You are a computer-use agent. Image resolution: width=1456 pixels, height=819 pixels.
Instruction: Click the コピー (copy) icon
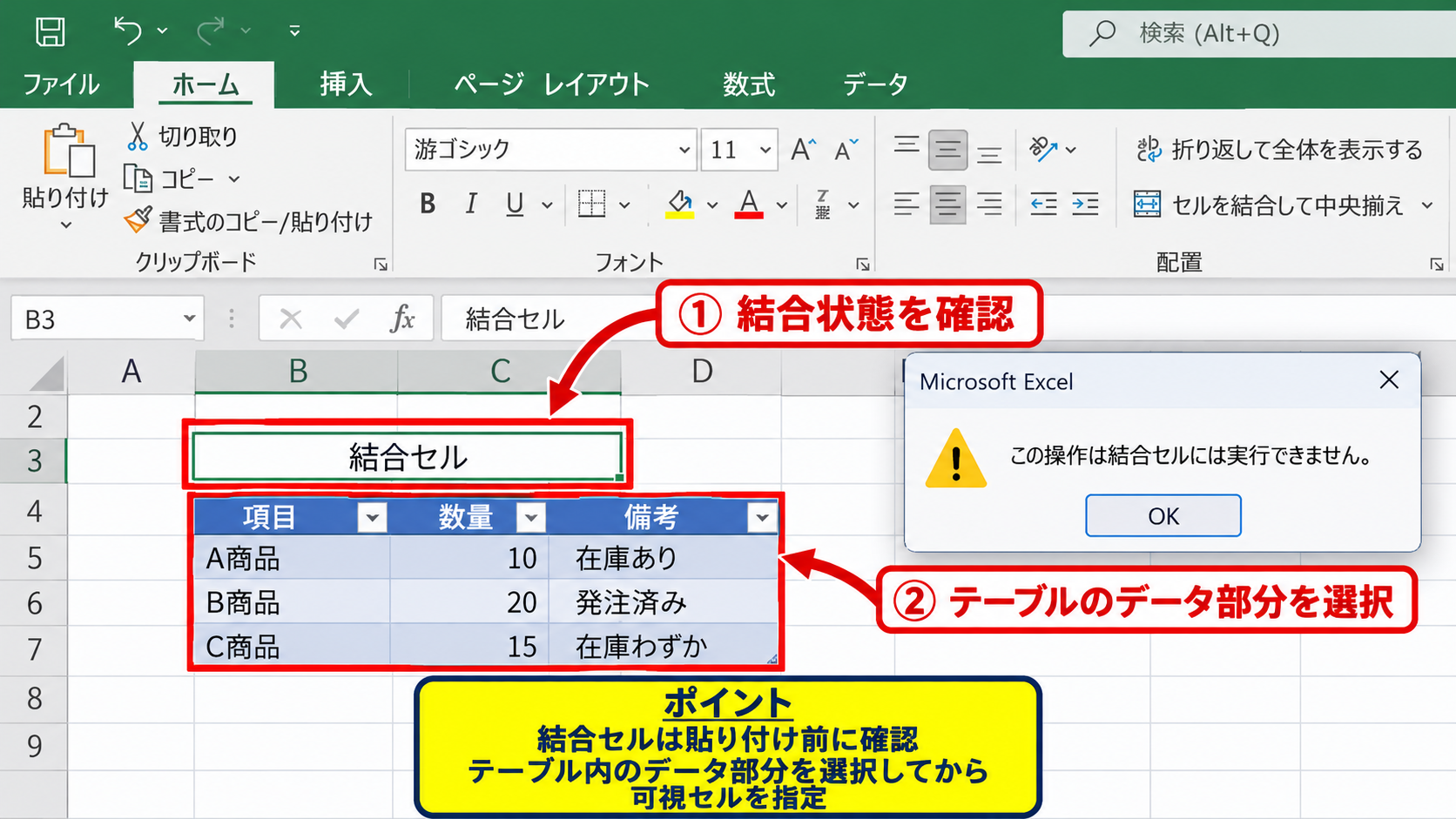point(137,178)
